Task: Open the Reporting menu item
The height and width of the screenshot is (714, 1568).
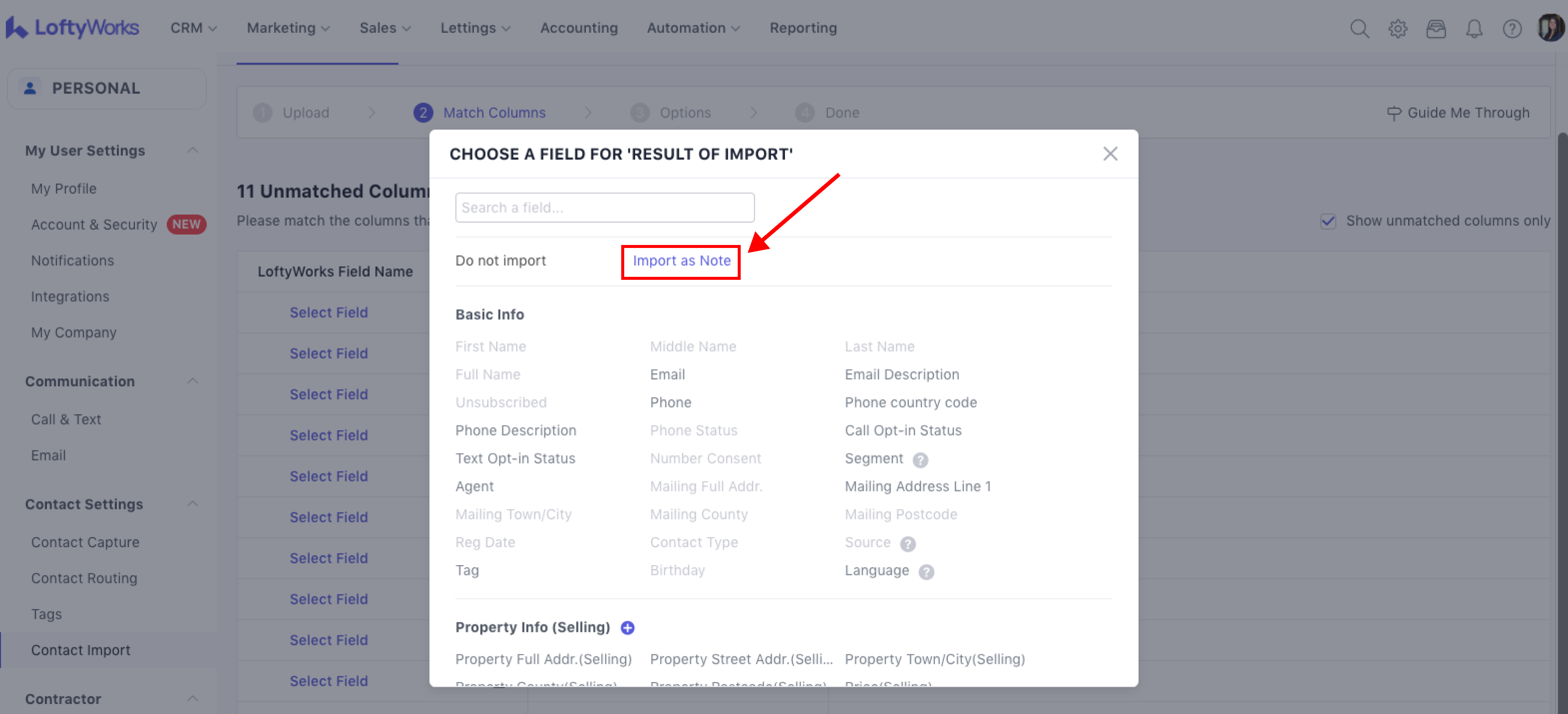Action: pyautogui.click(x=803, y=28)
